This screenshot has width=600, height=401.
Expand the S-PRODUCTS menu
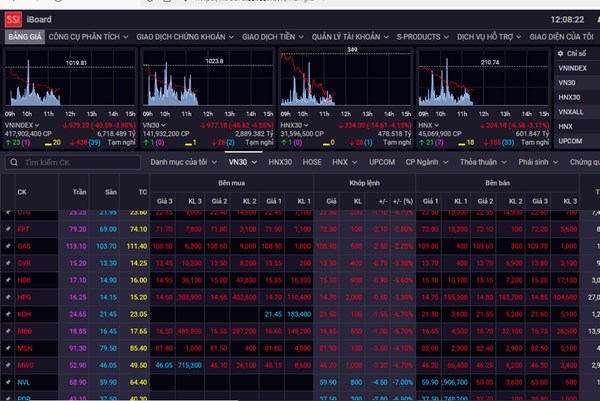[423, 37]
